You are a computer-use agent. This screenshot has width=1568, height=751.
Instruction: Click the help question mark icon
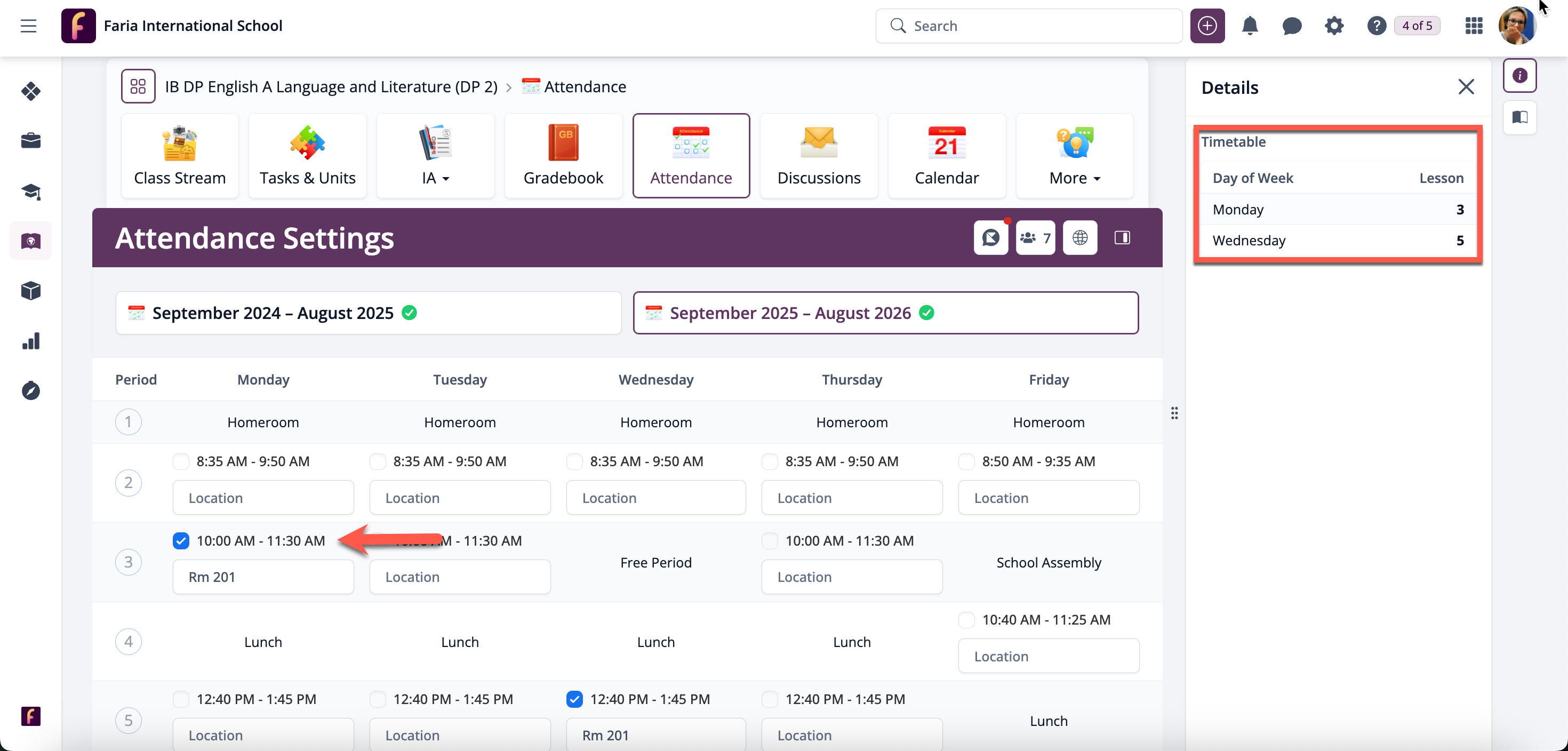[x=1376, y=26]
